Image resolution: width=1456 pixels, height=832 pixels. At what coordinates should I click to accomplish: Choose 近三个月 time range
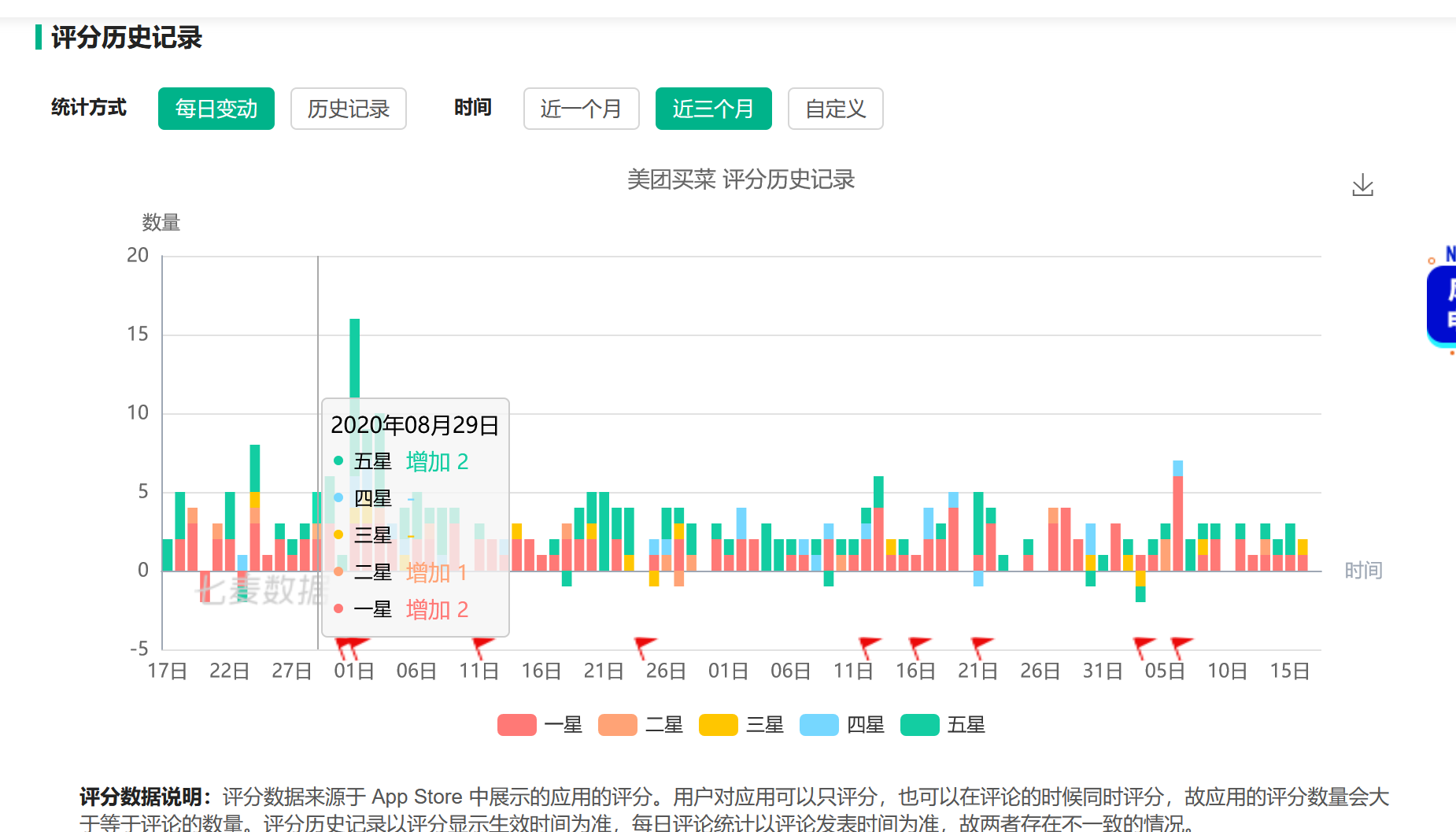point(714,109)
